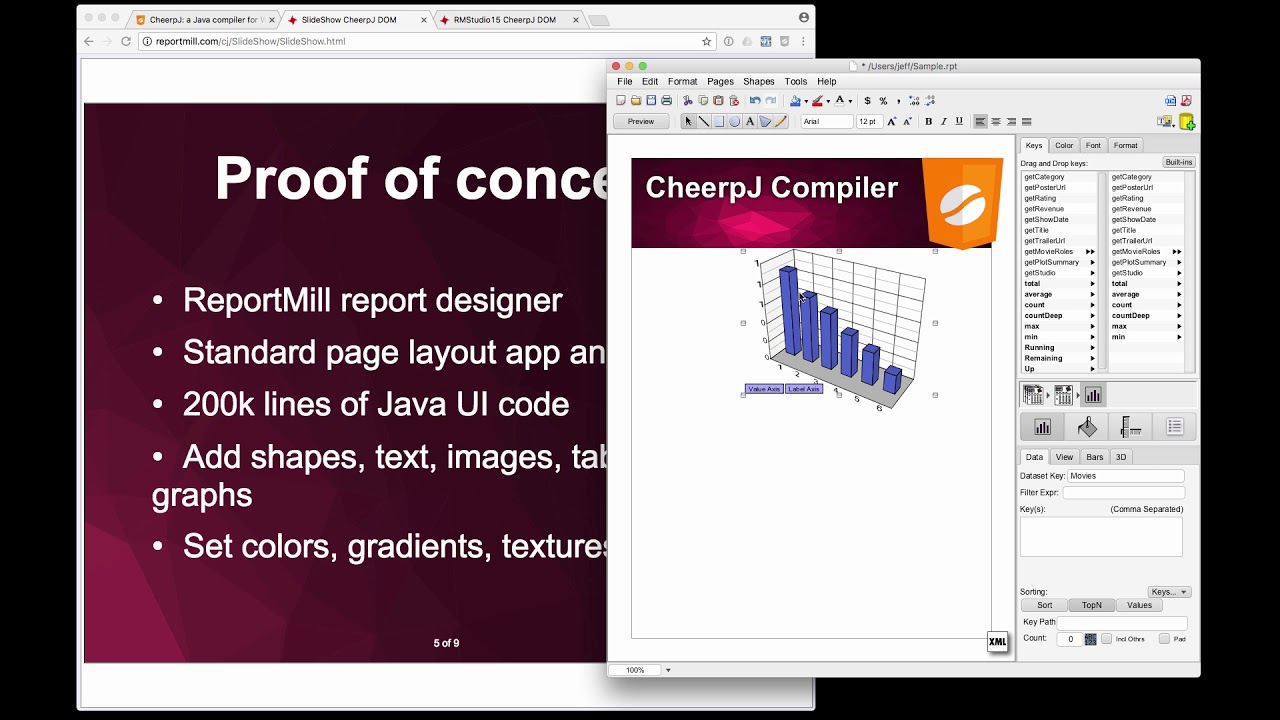
Task: Select the Line tool
Action: coord(704,121)
